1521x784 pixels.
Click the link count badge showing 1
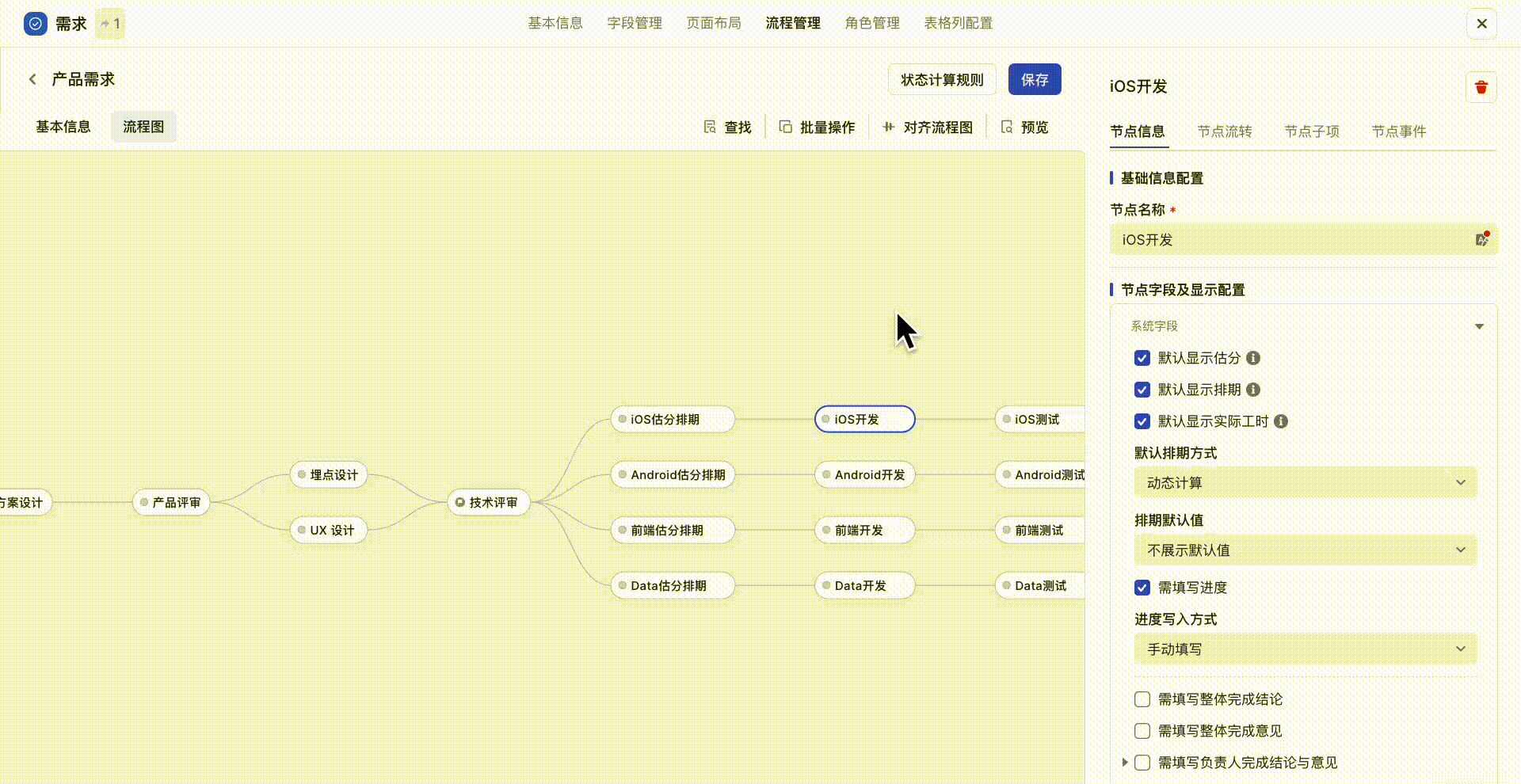110,24
